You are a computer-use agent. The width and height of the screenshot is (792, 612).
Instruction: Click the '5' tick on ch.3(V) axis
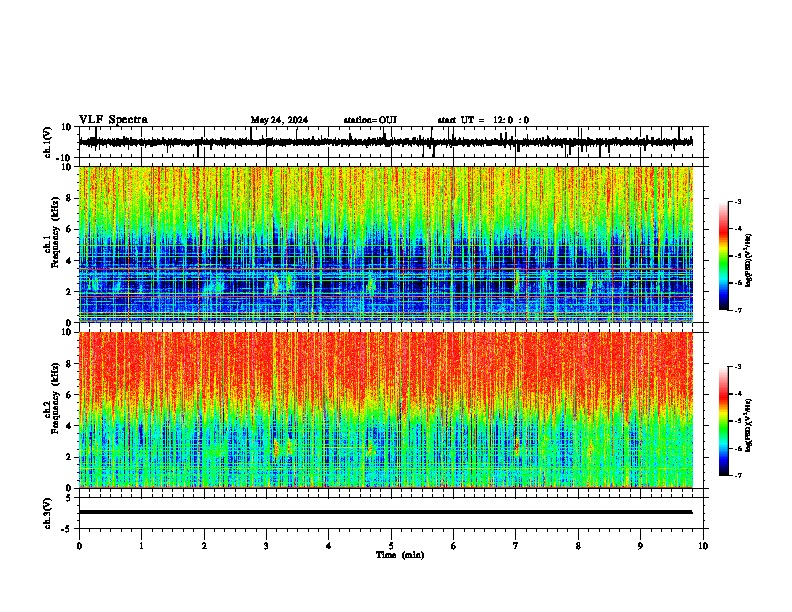tap(69, 497)
